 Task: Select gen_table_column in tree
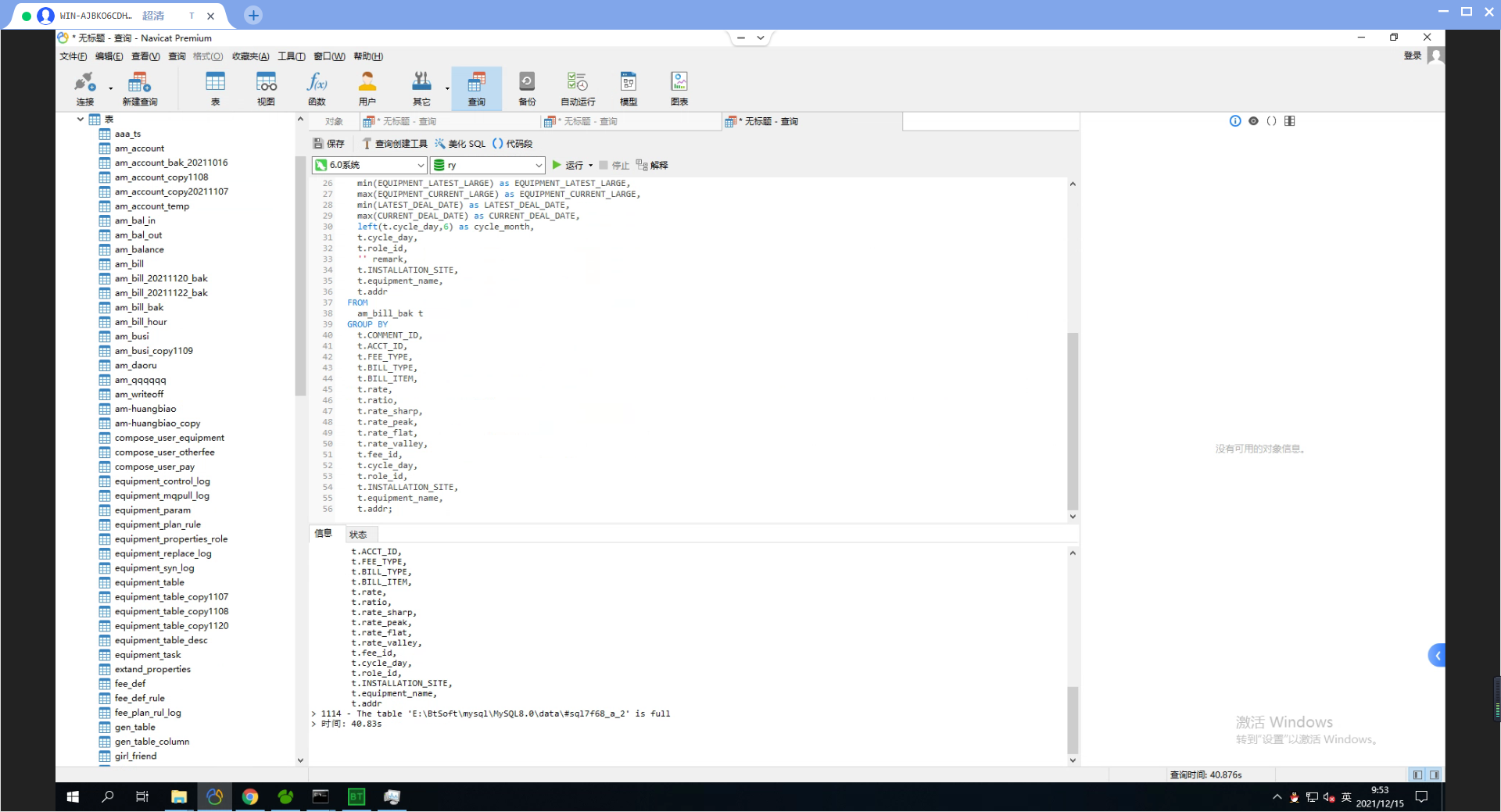click(152, 742)
